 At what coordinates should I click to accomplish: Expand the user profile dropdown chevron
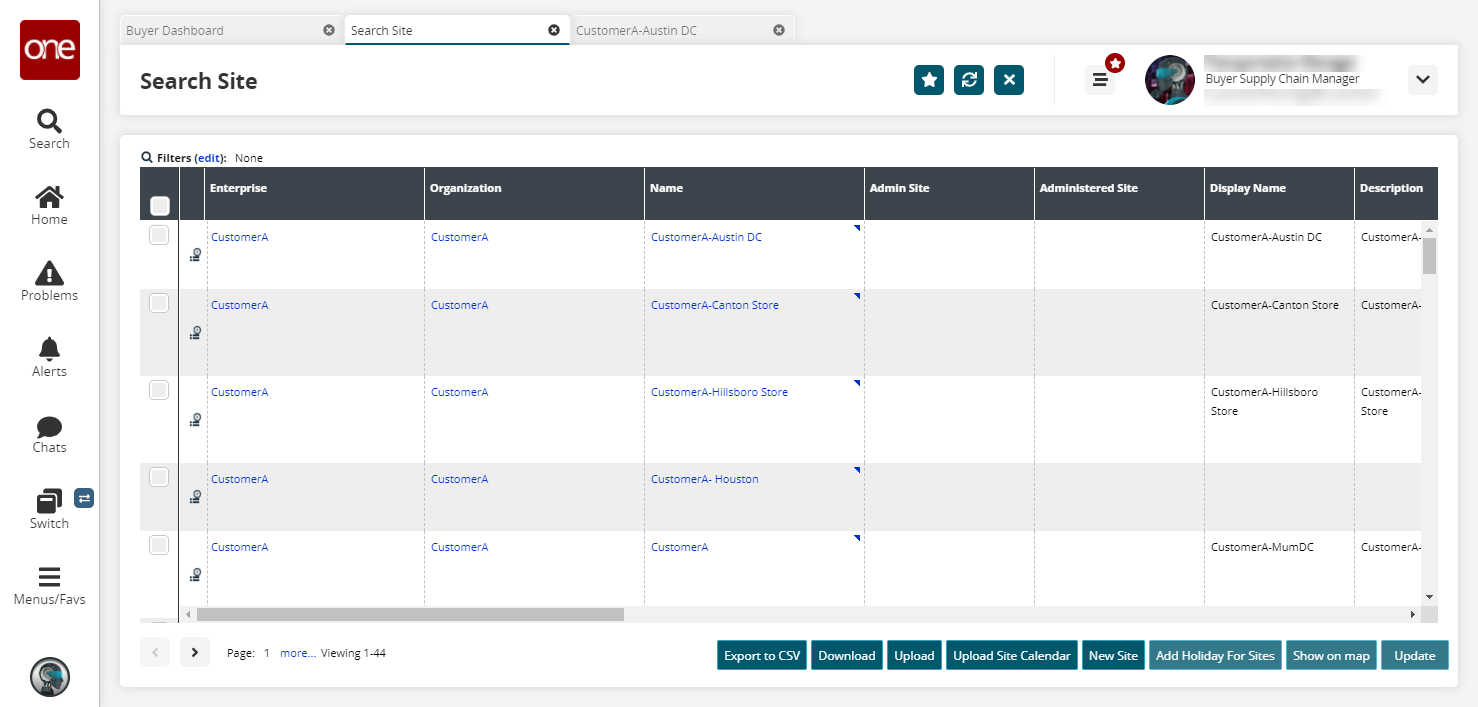[1422, 80]
